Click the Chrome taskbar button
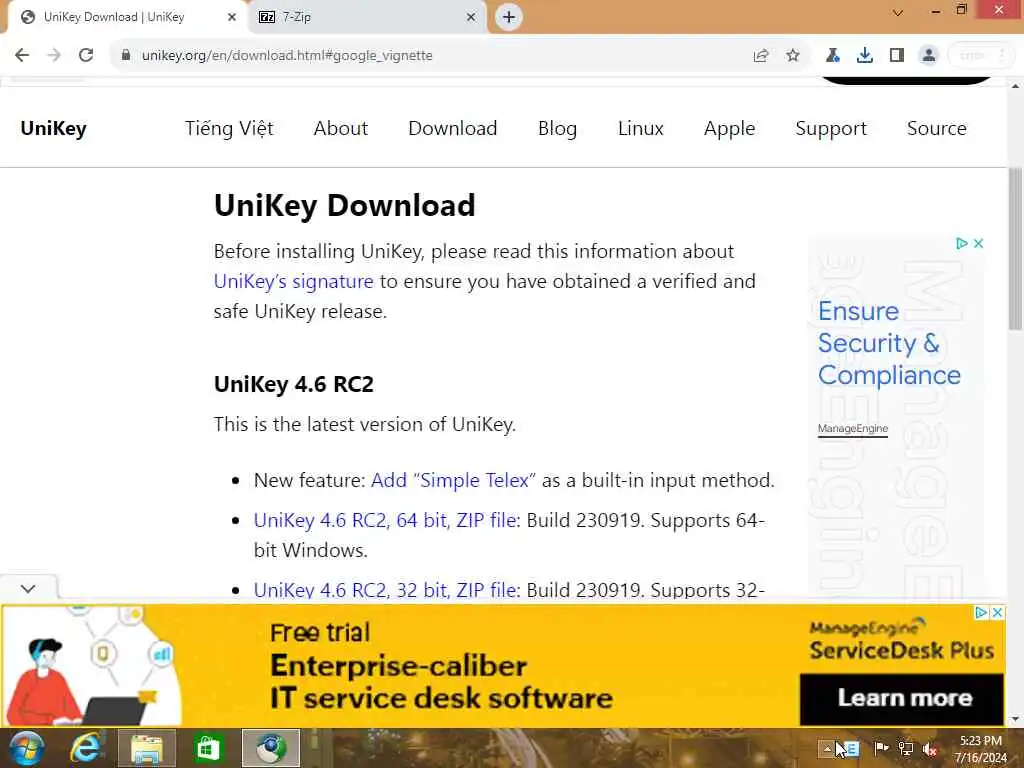 271,748
